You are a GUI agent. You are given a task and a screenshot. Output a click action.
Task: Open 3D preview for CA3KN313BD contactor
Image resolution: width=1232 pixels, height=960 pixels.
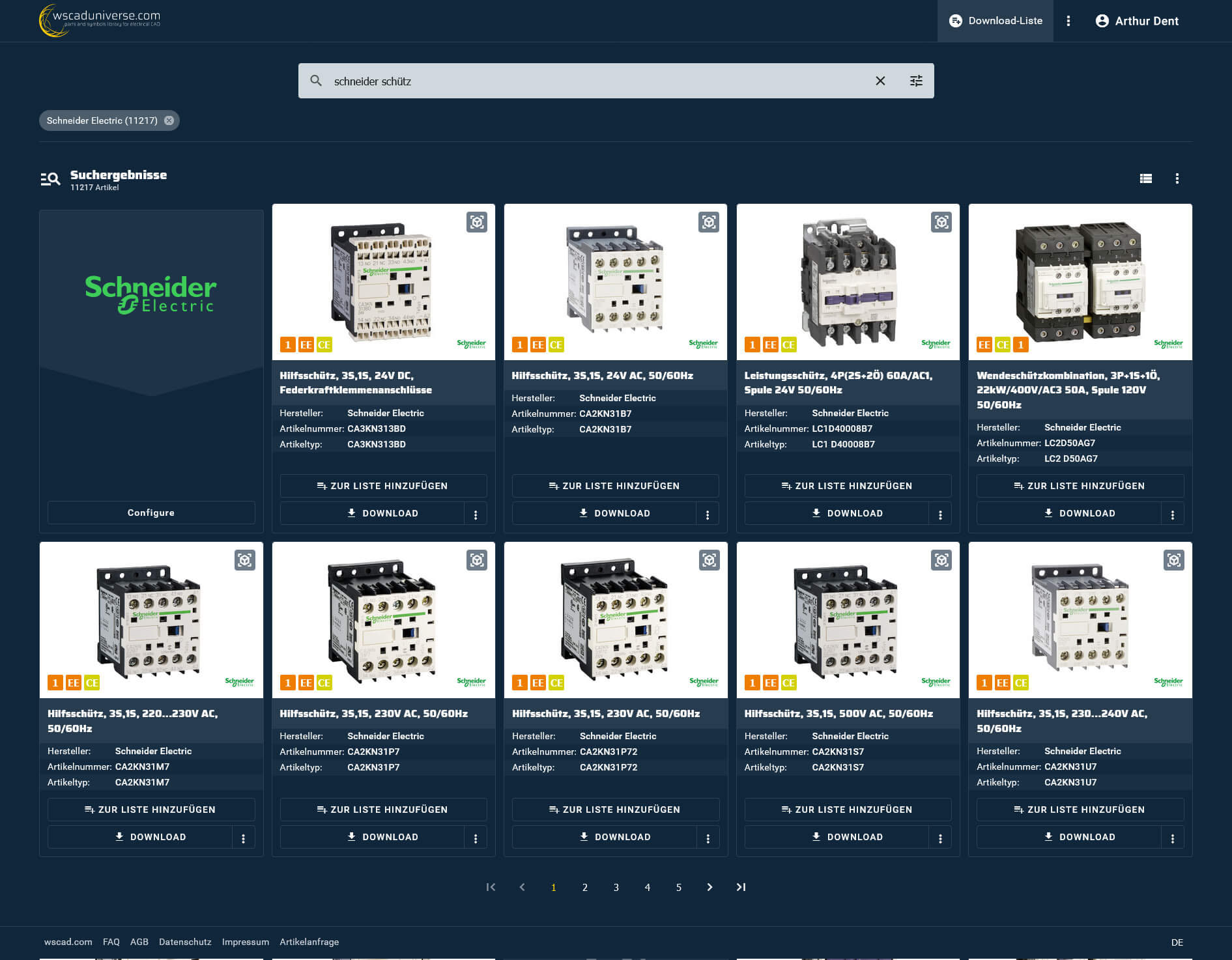click(x=477, y=222)
